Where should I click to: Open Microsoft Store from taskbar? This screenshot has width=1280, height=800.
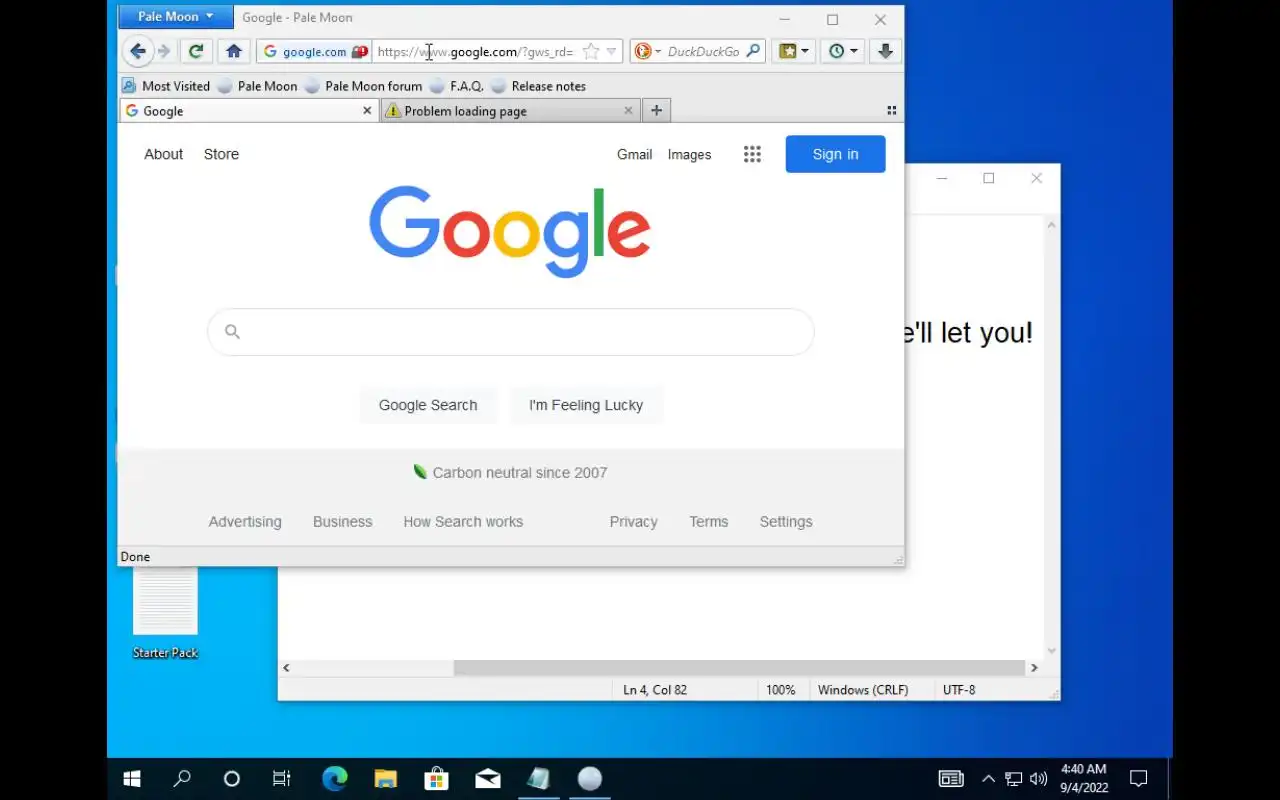pyautogui.click(x=437, y=779)
